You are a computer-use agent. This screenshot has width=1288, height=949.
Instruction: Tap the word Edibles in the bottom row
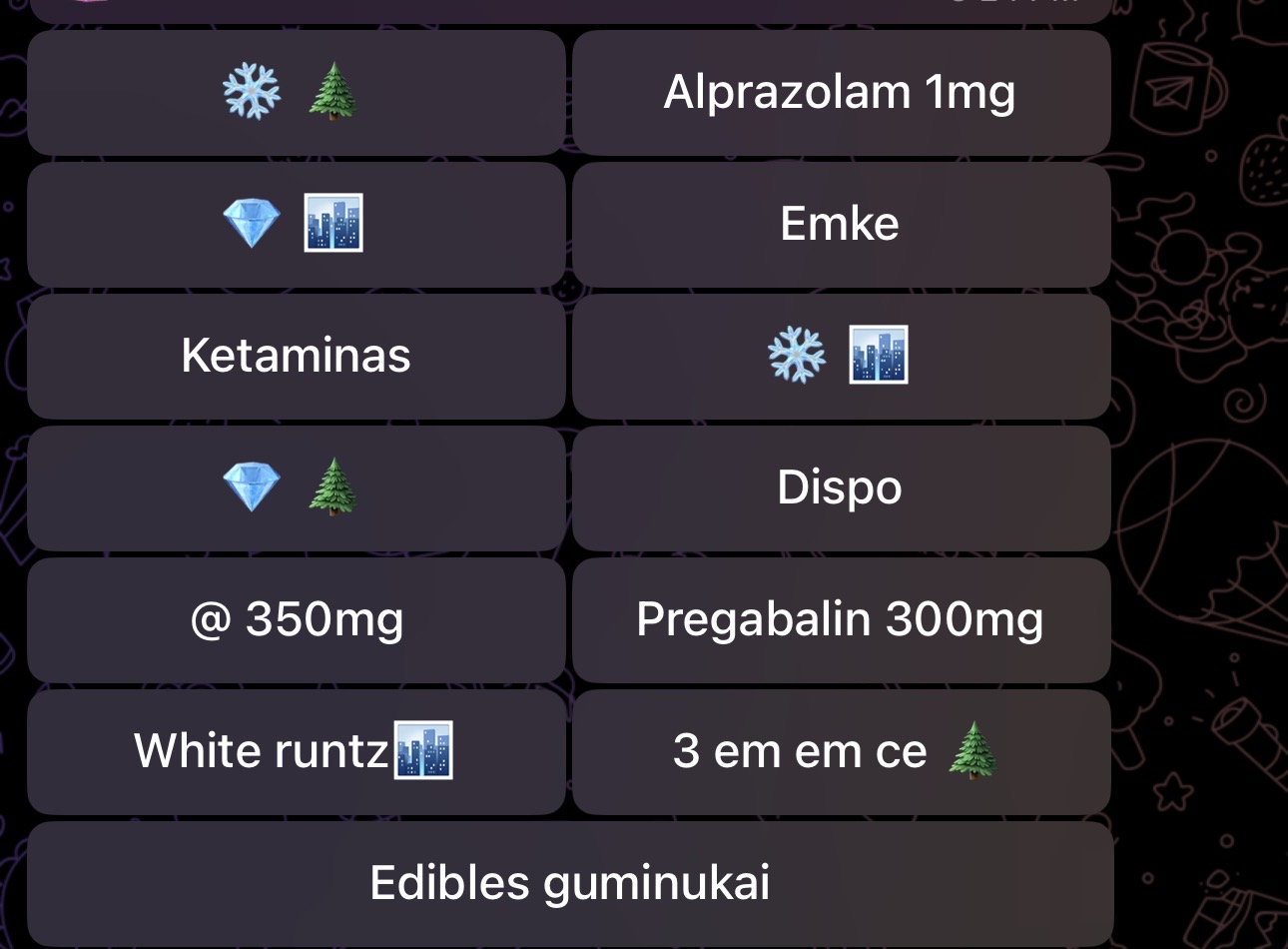click(450, 883)
